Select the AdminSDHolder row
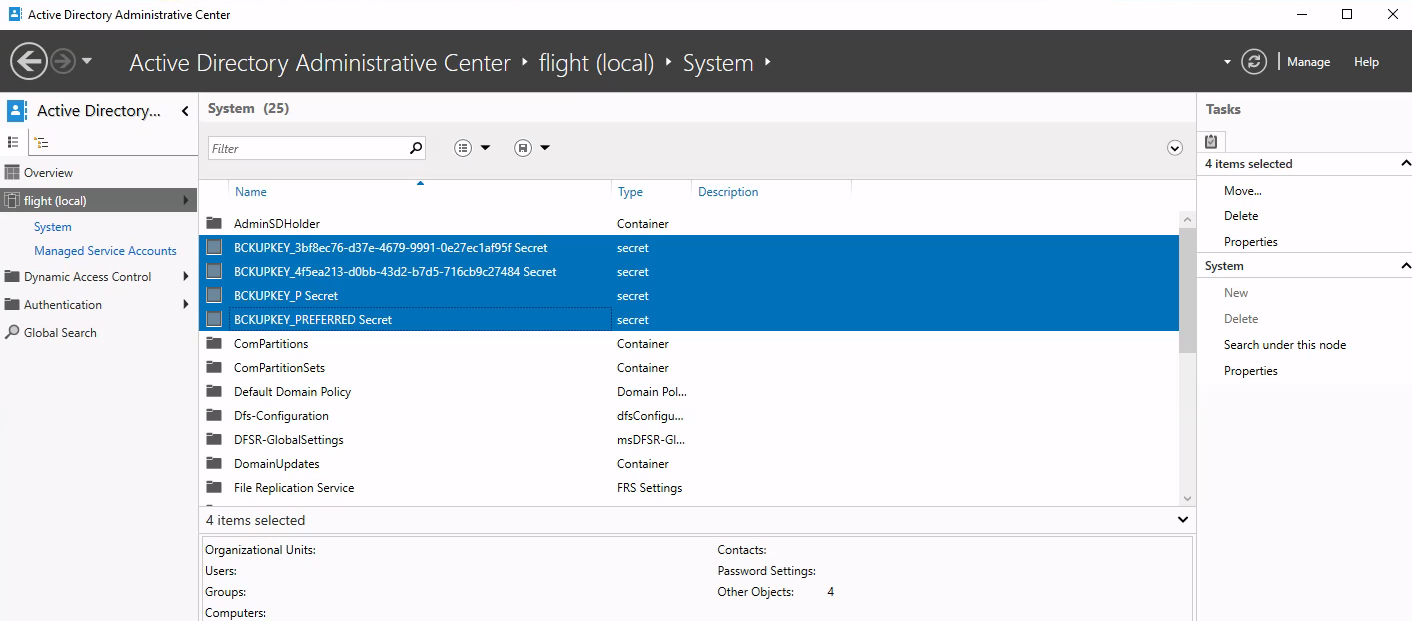This screenshot has width=1412, height=621. pos(689,224)
